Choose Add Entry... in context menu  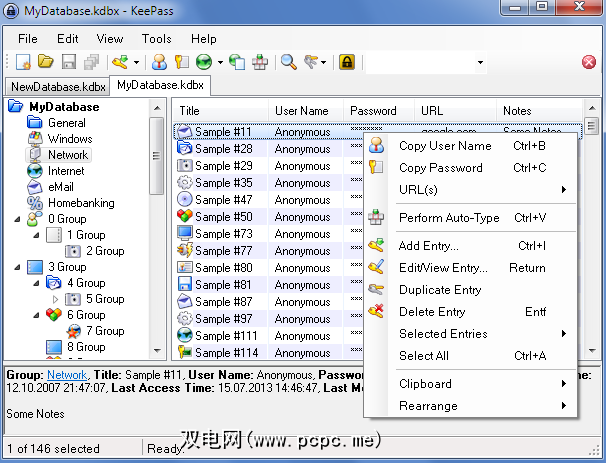point(471,246)
